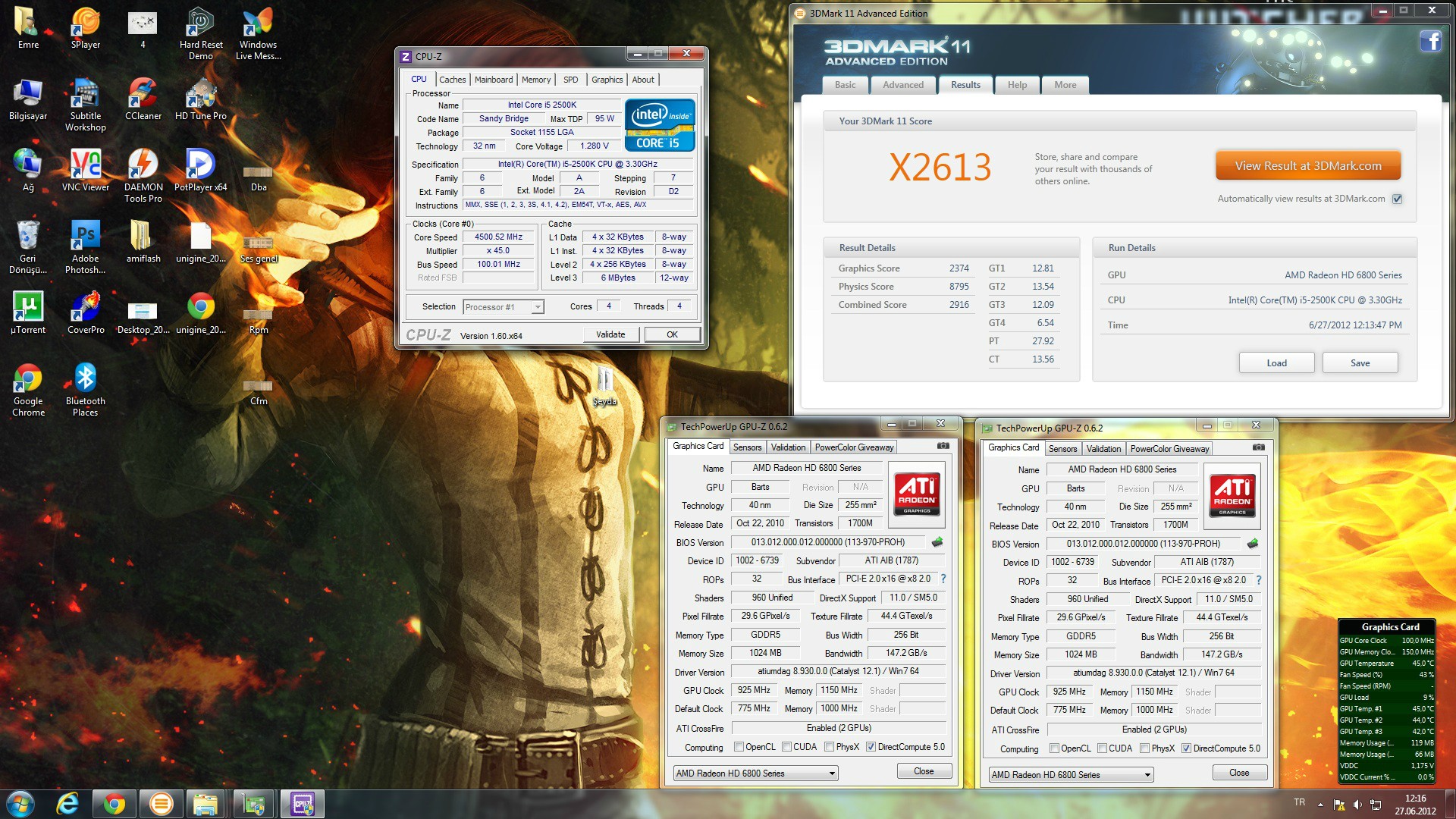Image resolution: width=1456 pixels, height=819 pixels.
Task: Toggle automatically view results at 3DMark.com checkbox
Action: (x=1398, y=199)
